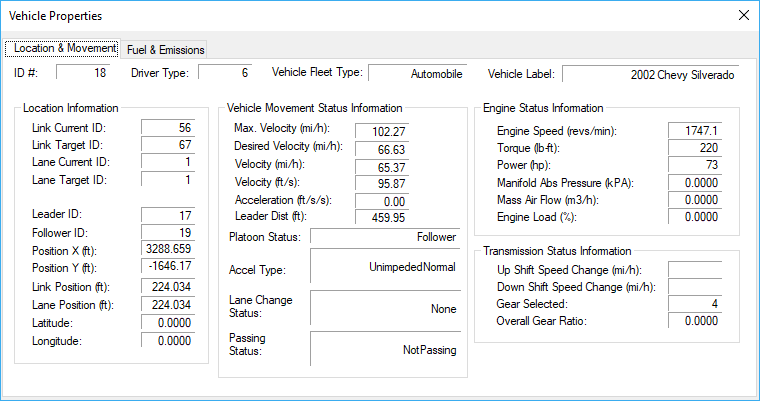
Task: Click the Gear Selected label
Action: [532, 304]
